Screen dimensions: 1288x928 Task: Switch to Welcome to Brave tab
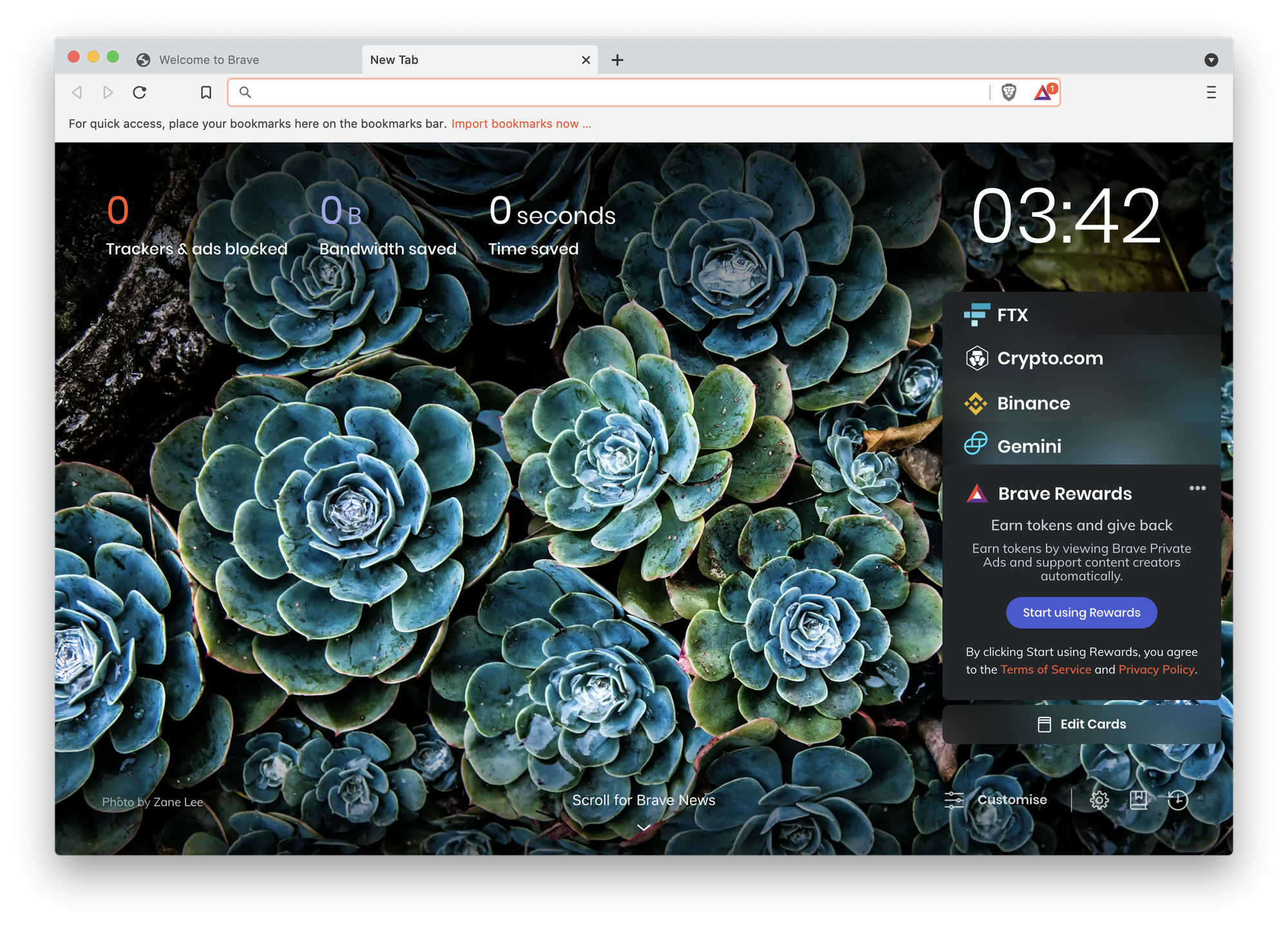point(209,60)
